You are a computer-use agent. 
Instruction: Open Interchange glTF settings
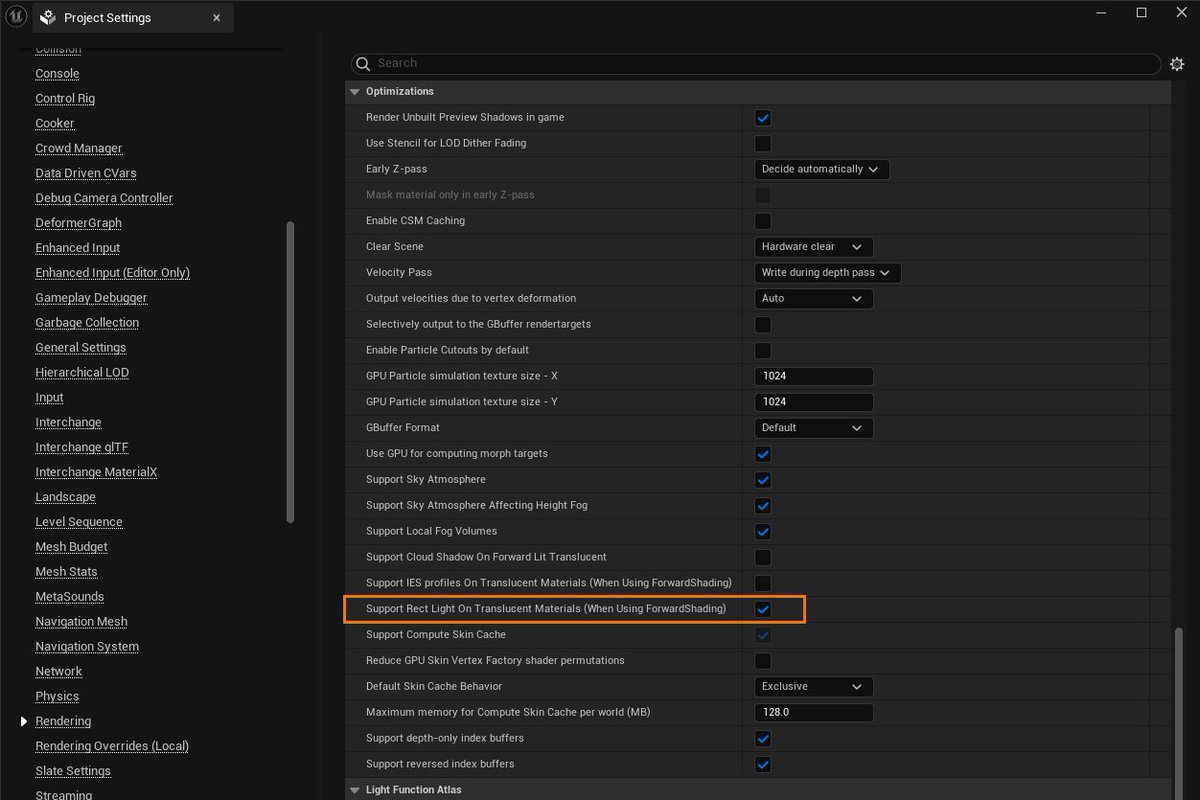(x=82, y=447)
